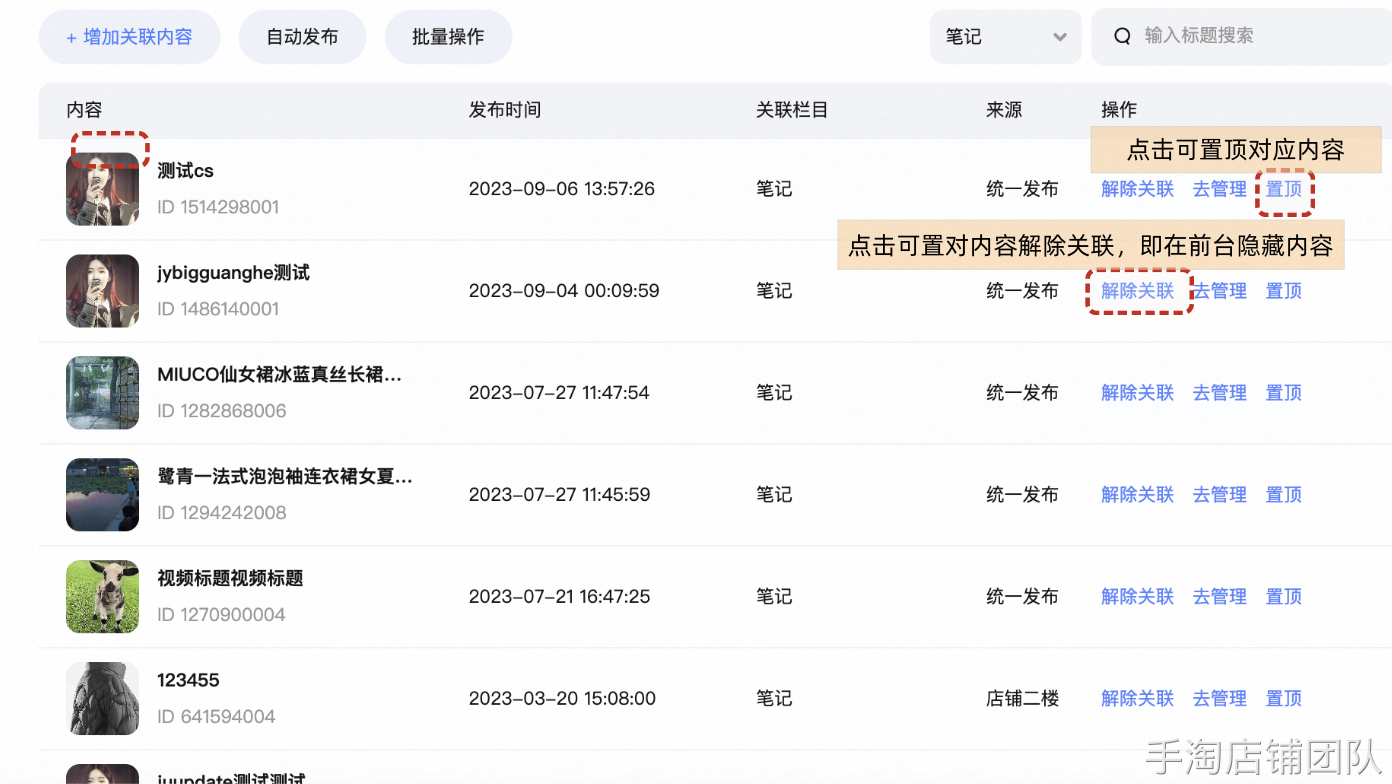Click 解除关联 for 鹭青一法式 row
The width and height of the screenshot is (1392, 784).
[x=1137, y=495]
